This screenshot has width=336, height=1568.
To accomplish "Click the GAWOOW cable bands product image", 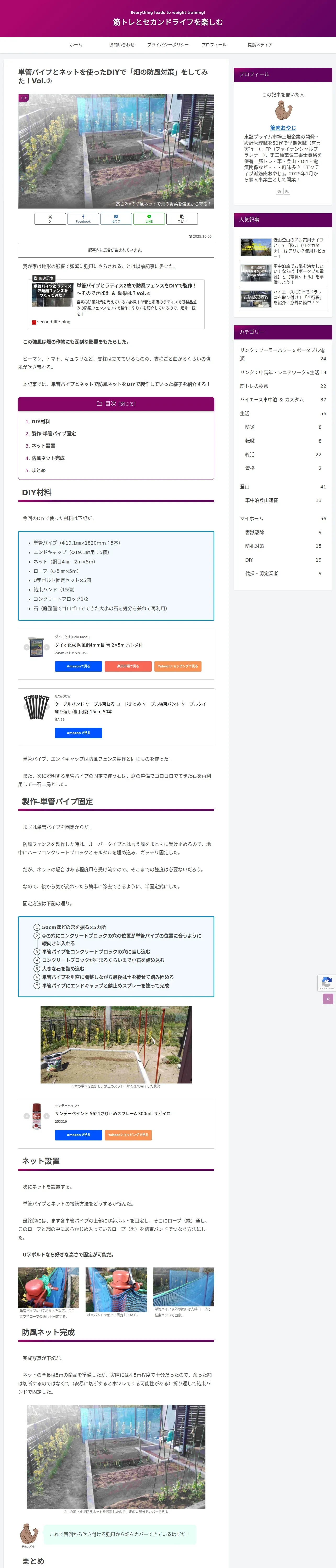I will pyautogui.click(x=37, y=707).
